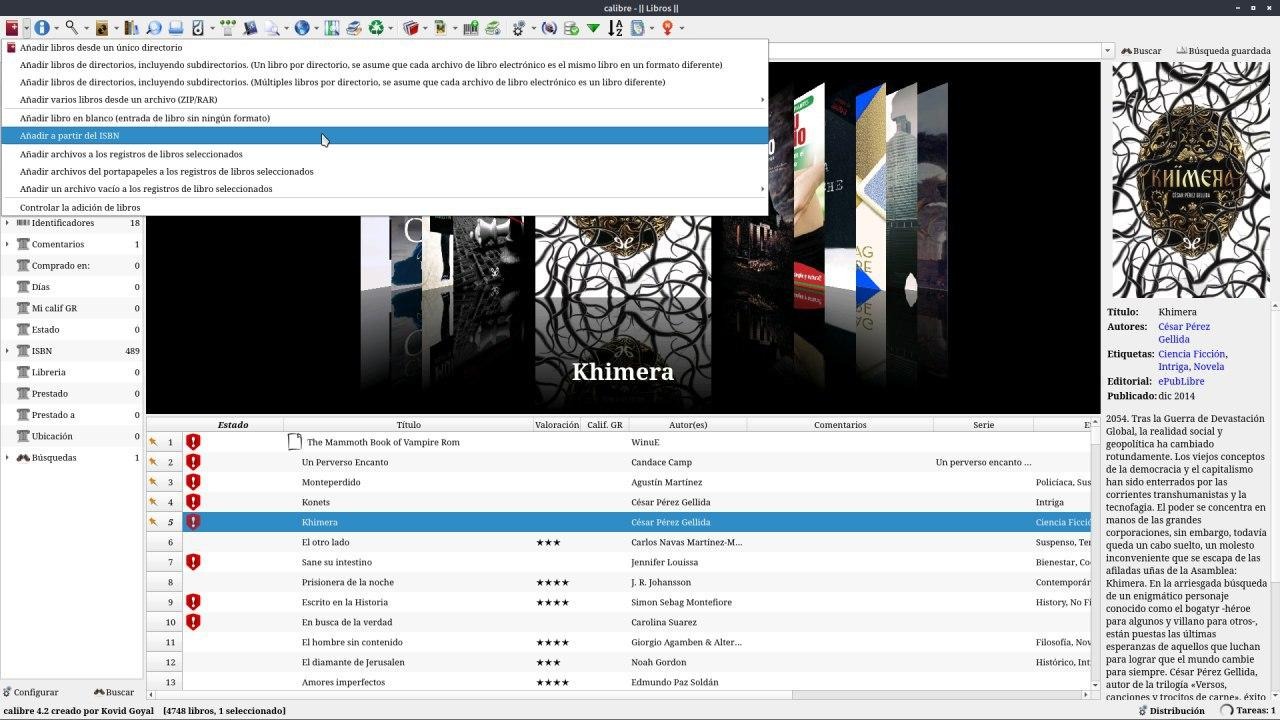Viewport: 1280px width, 720px height.
Task: Select Controlar la adición de libros
Action: pyautogui.click(x=385, y=208)
